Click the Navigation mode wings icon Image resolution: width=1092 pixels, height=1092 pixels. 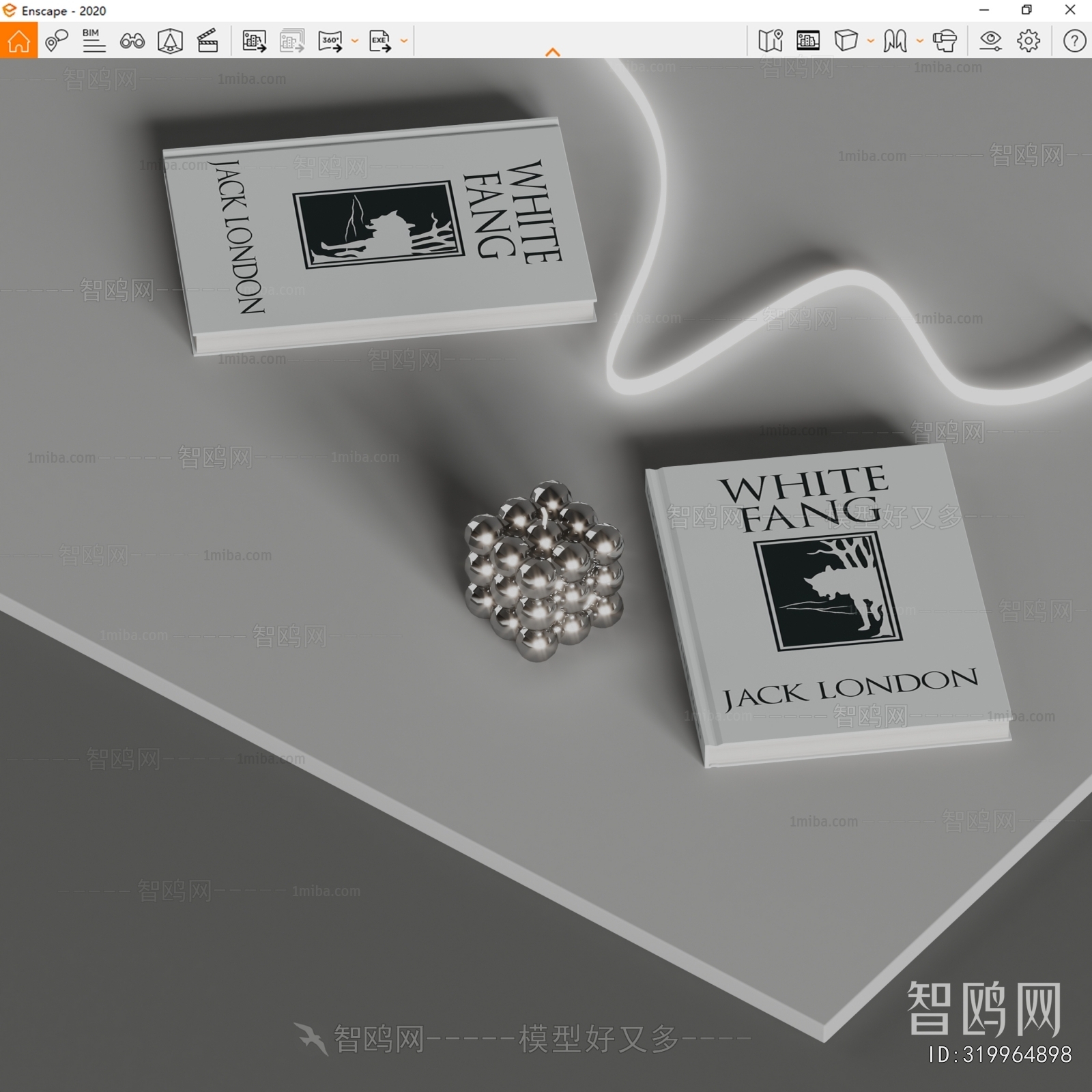coord(895,41)
